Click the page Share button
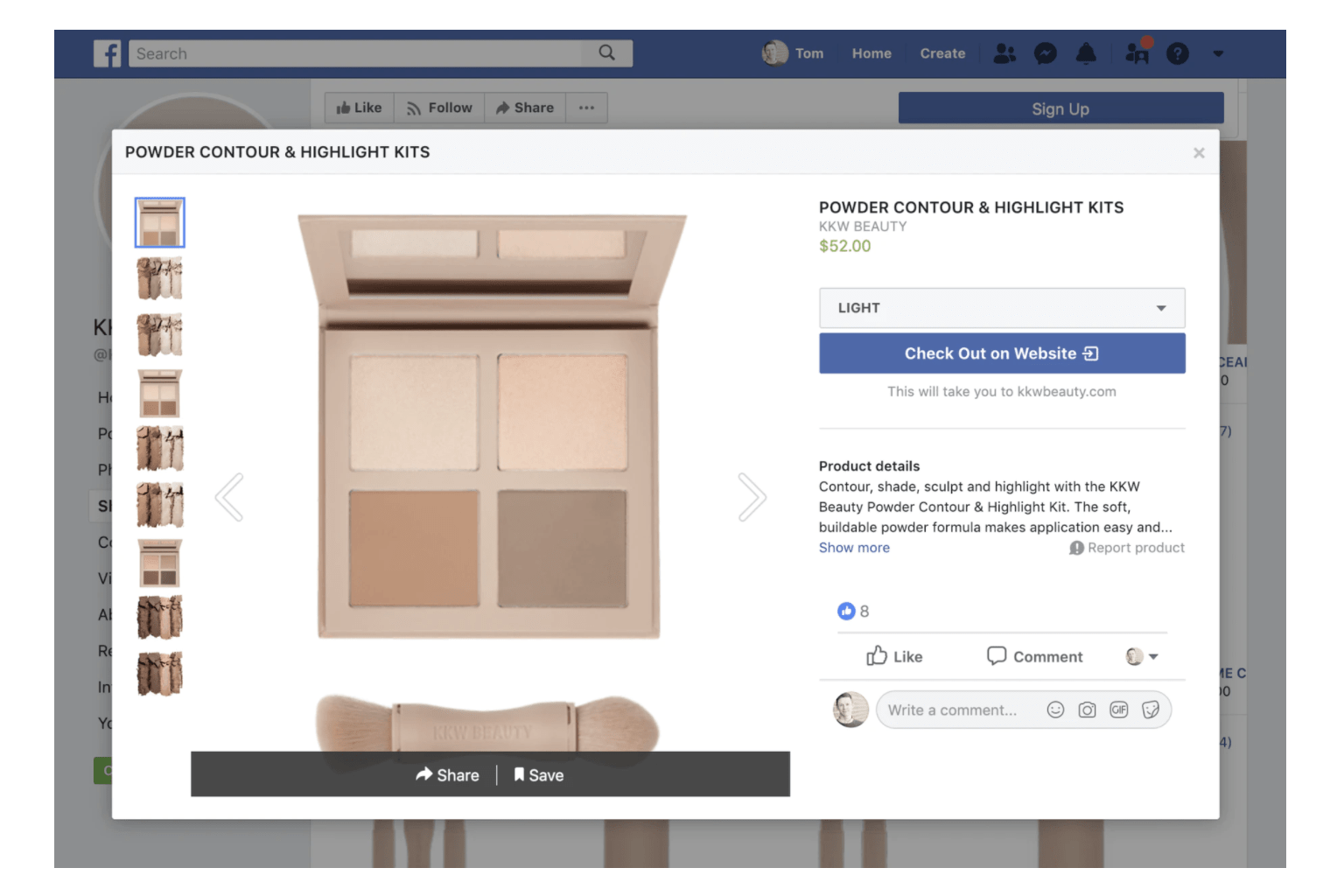The height and width of the screenshot is (896, 1323). (525, 108)
